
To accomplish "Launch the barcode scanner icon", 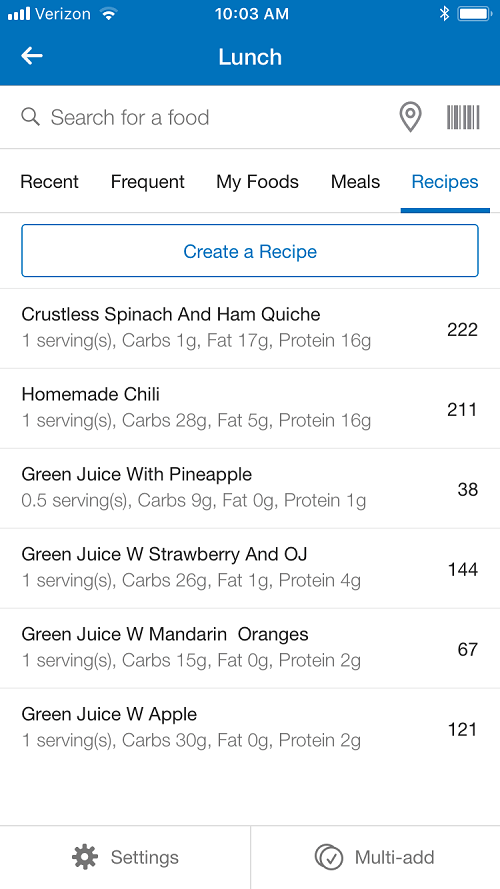I will 463,117.
